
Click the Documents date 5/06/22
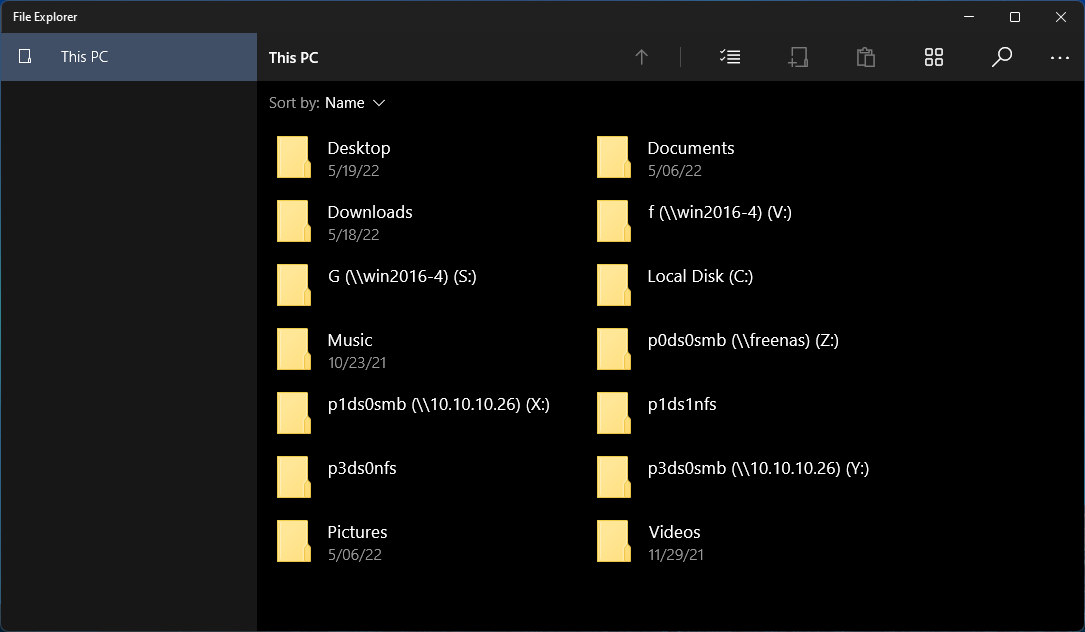675,171
